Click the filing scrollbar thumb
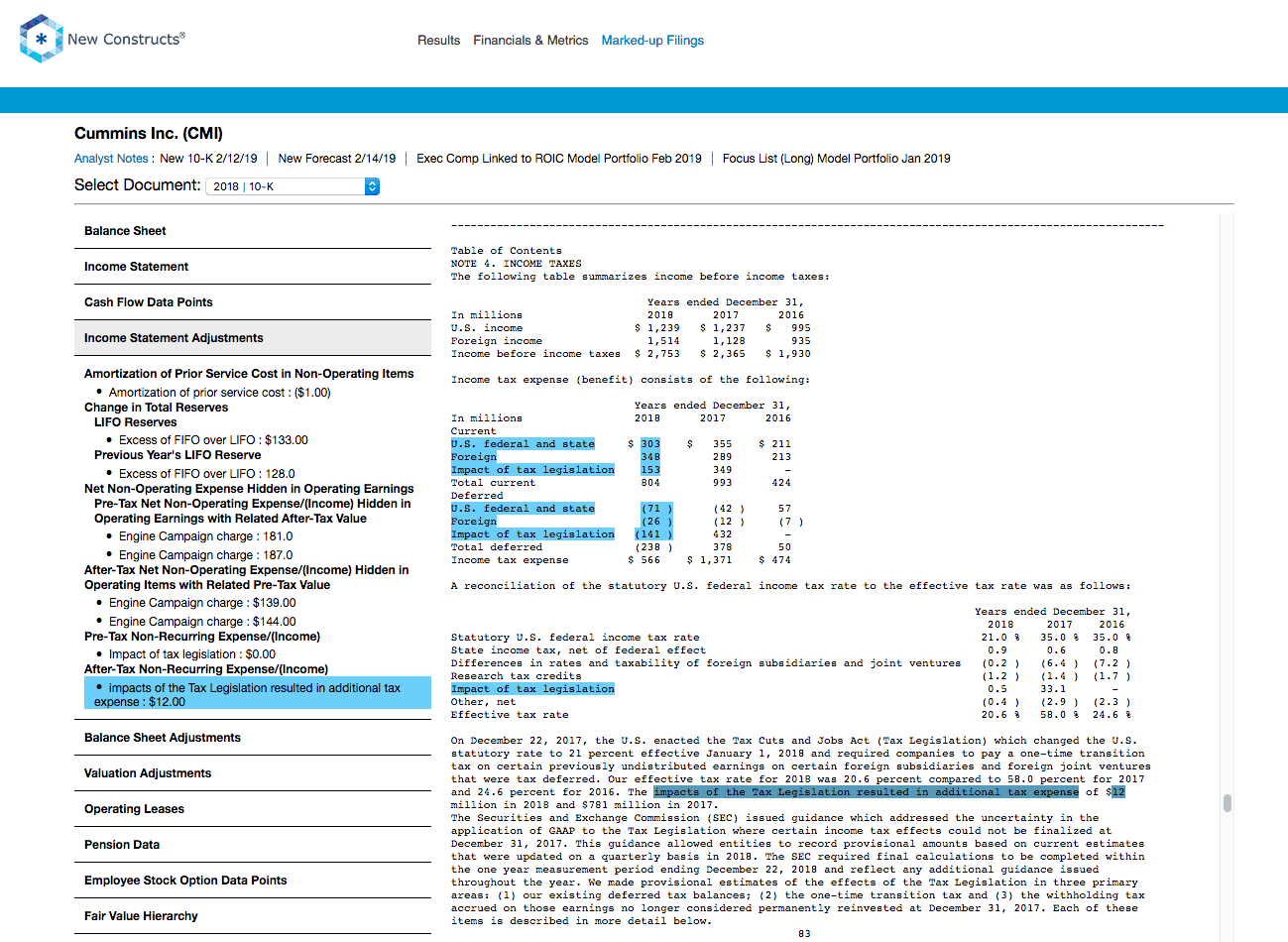Image resolution: width=1288 pixels, height=942 pixels. coord(1228,803)
